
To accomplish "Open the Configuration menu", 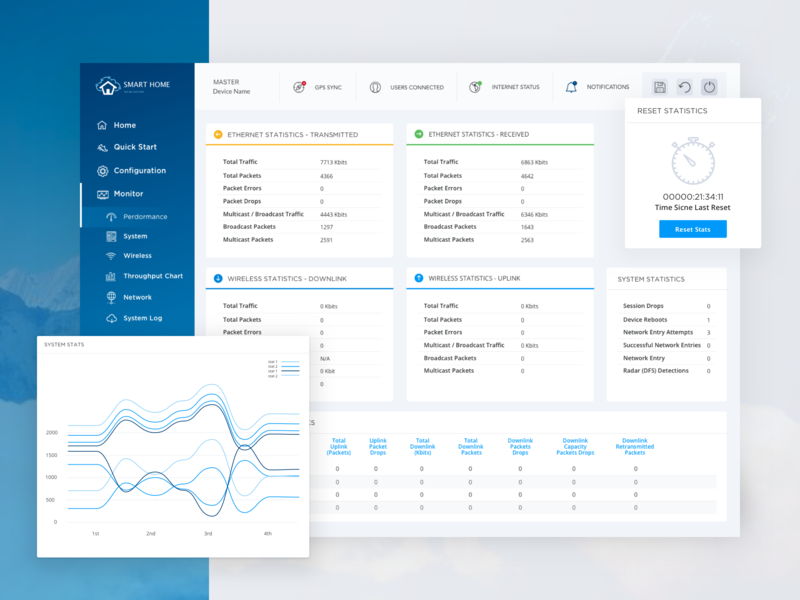I will click(x=139, y=171).
